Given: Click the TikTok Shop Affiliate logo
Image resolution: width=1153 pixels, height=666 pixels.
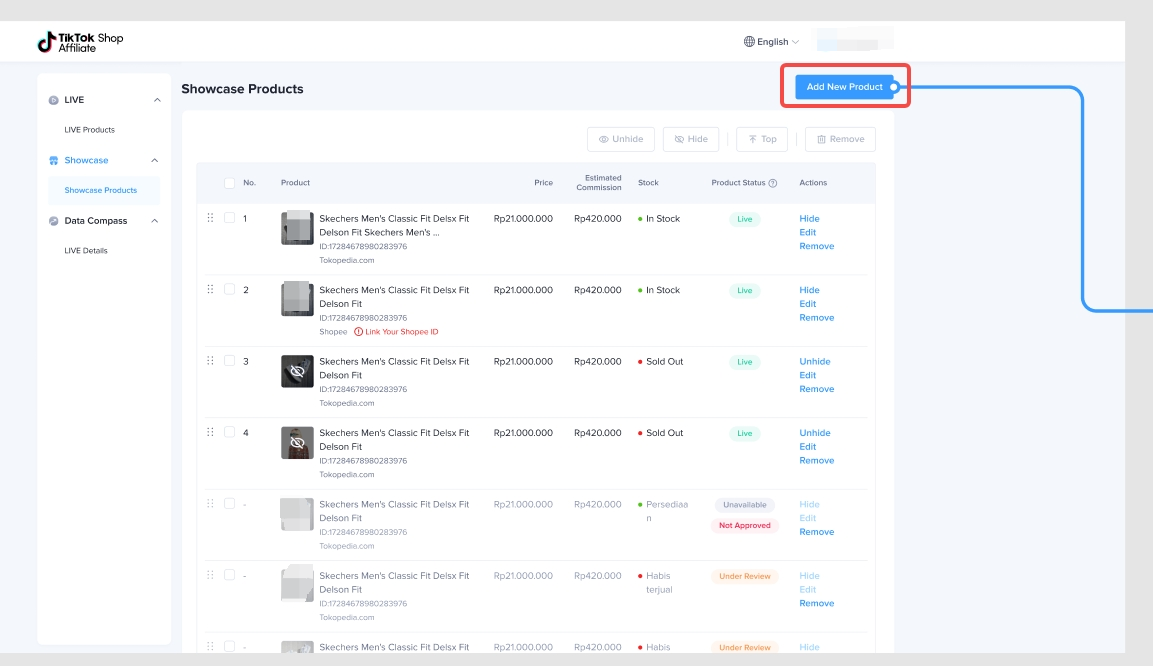Looking at the screenshot, I should (x=80, y=42).
